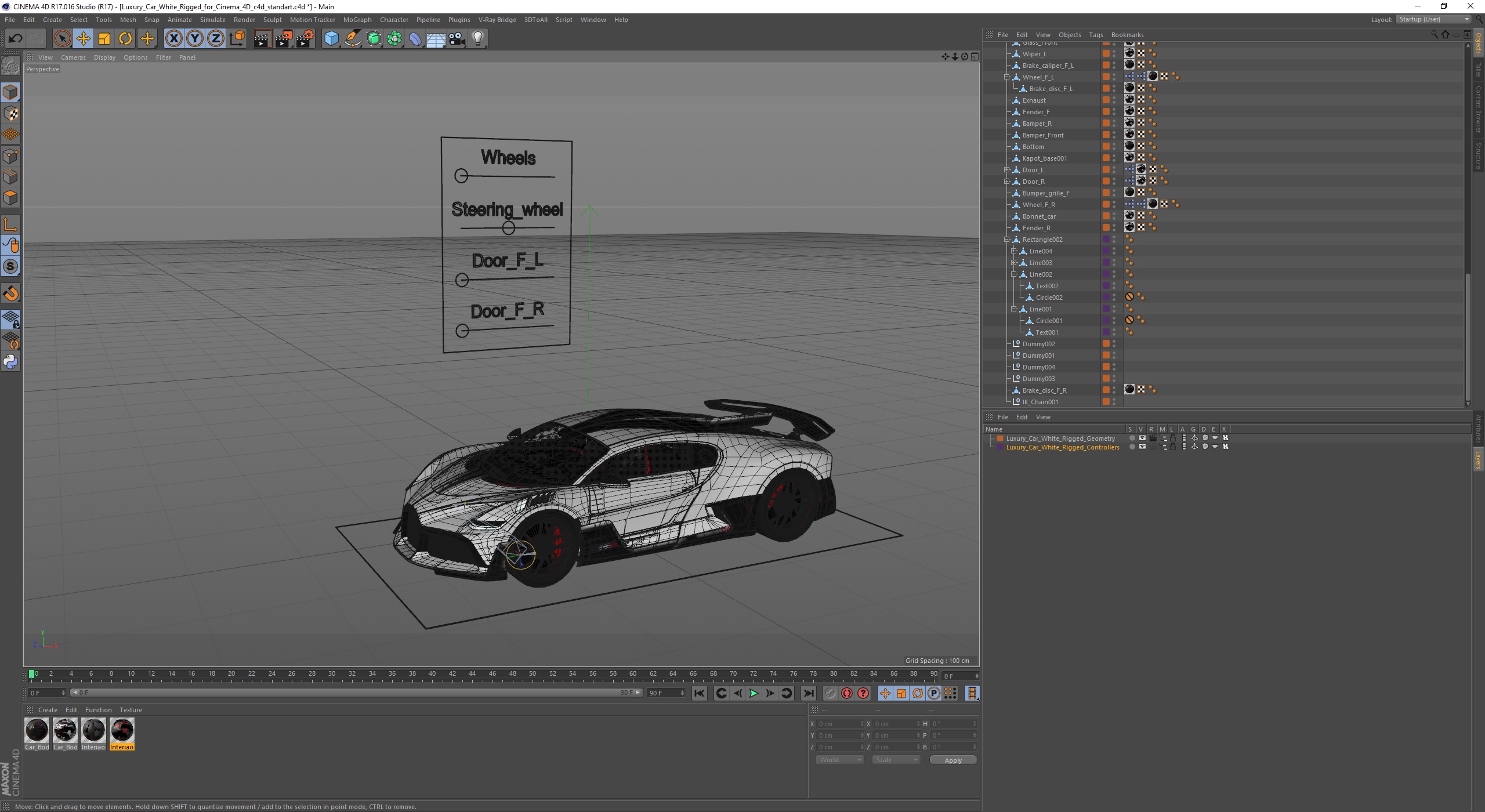Image resolution: width=1485 pixels, height=812 pixels.
Task: Select Points mode in left palette
Action: click(x=10, y=155)
